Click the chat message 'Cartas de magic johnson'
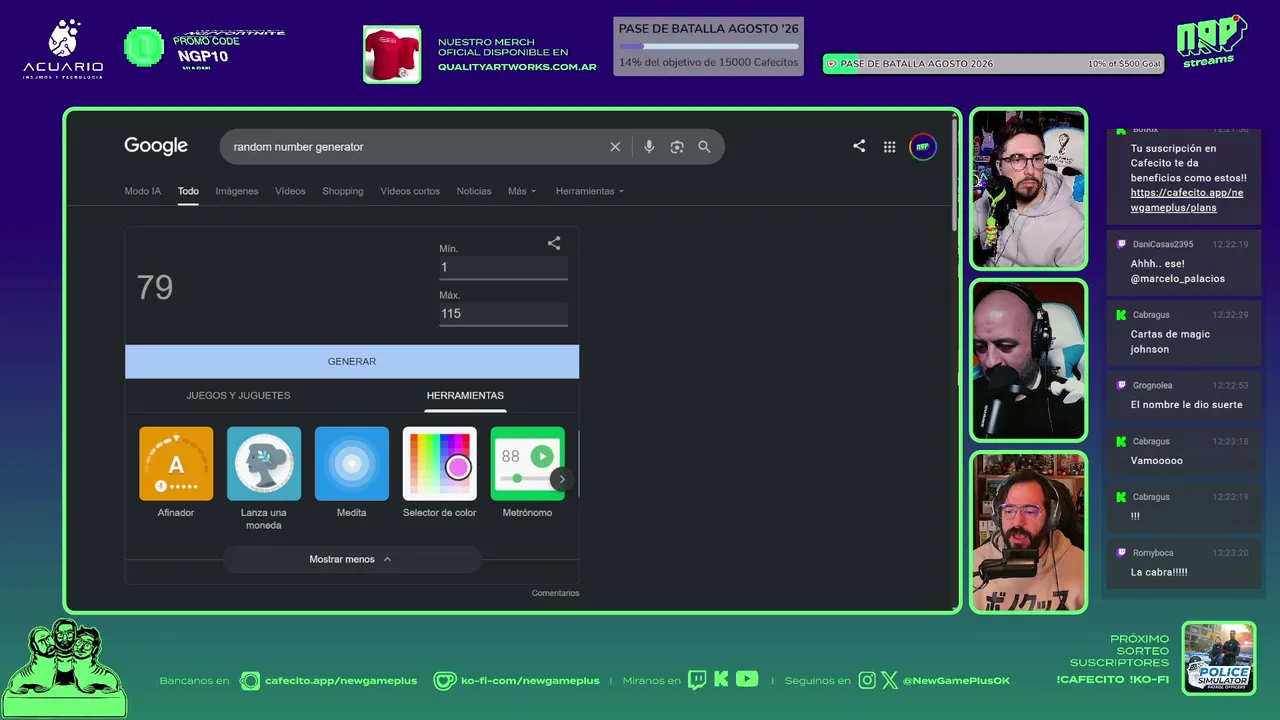Screen dimensions: 1280x720 tap(1170, 342)
